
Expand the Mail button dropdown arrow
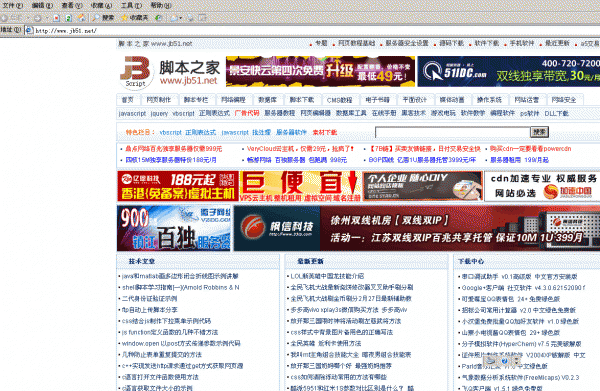pyautogui.click(x=181, y=18)
